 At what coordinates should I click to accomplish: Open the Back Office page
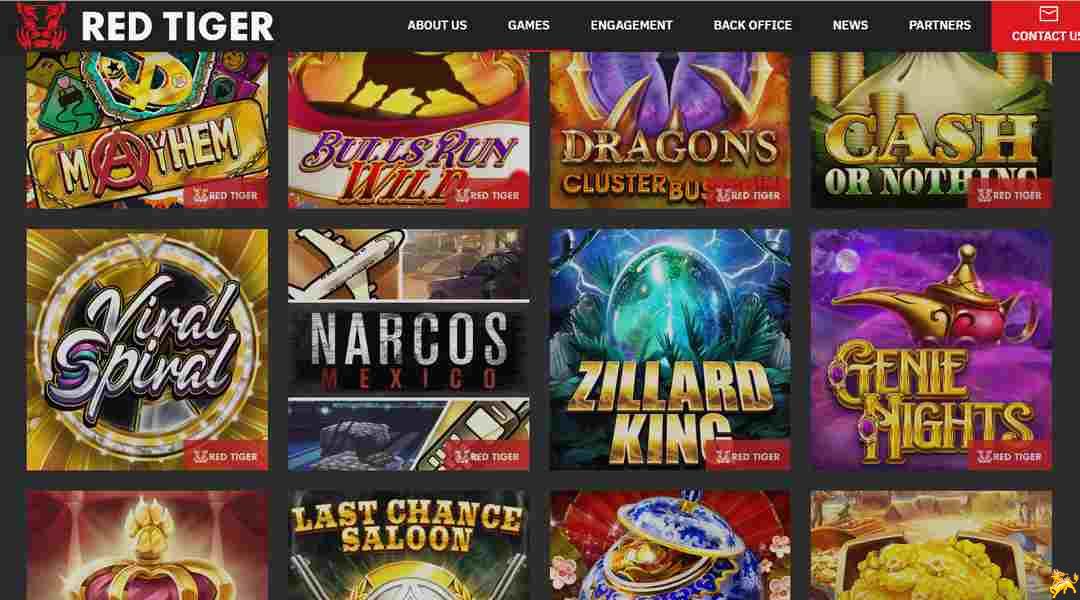(x=752, y=25)
